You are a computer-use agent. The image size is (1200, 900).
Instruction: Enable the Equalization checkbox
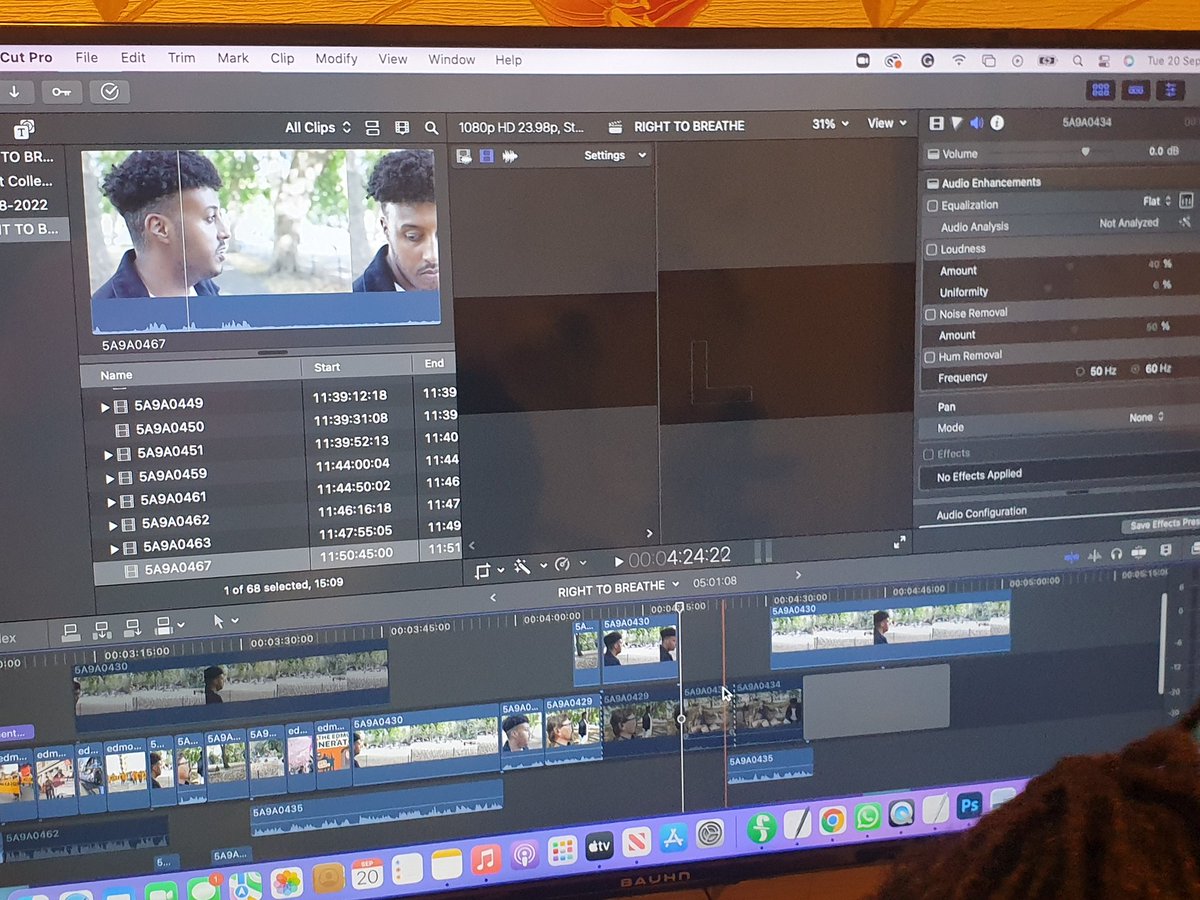click(932, 206)
